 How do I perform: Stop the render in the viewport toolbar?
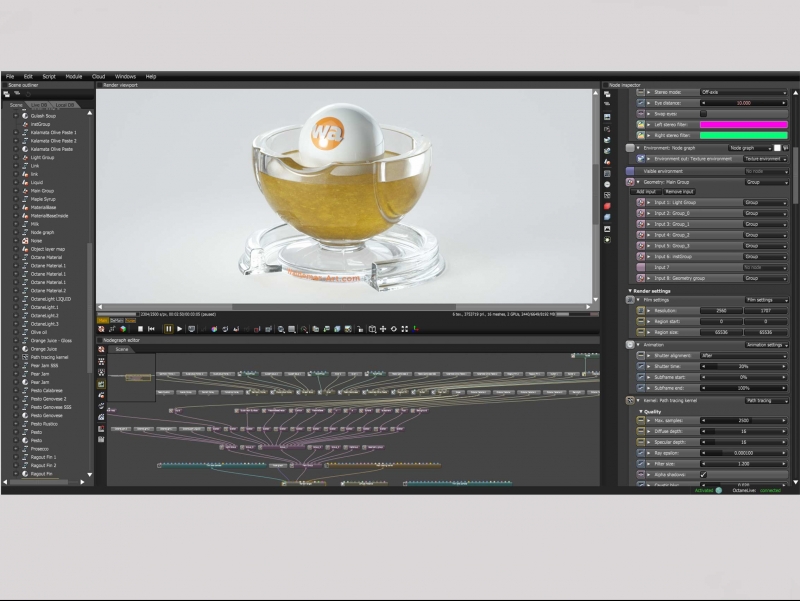coord(139,329)
